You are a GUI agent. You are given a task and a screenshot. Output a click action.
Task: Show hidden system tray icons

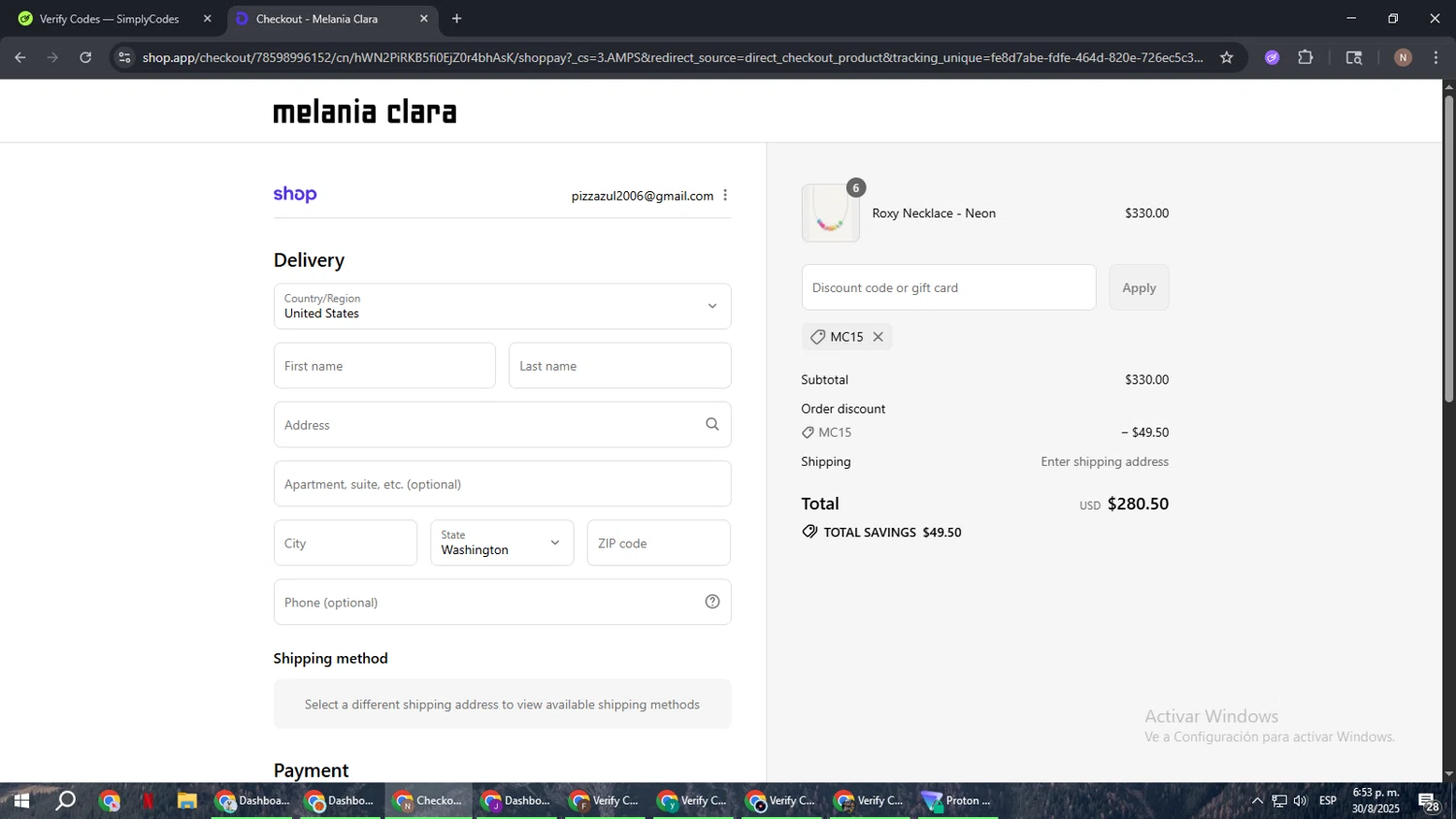click(x=1257, y=801)
